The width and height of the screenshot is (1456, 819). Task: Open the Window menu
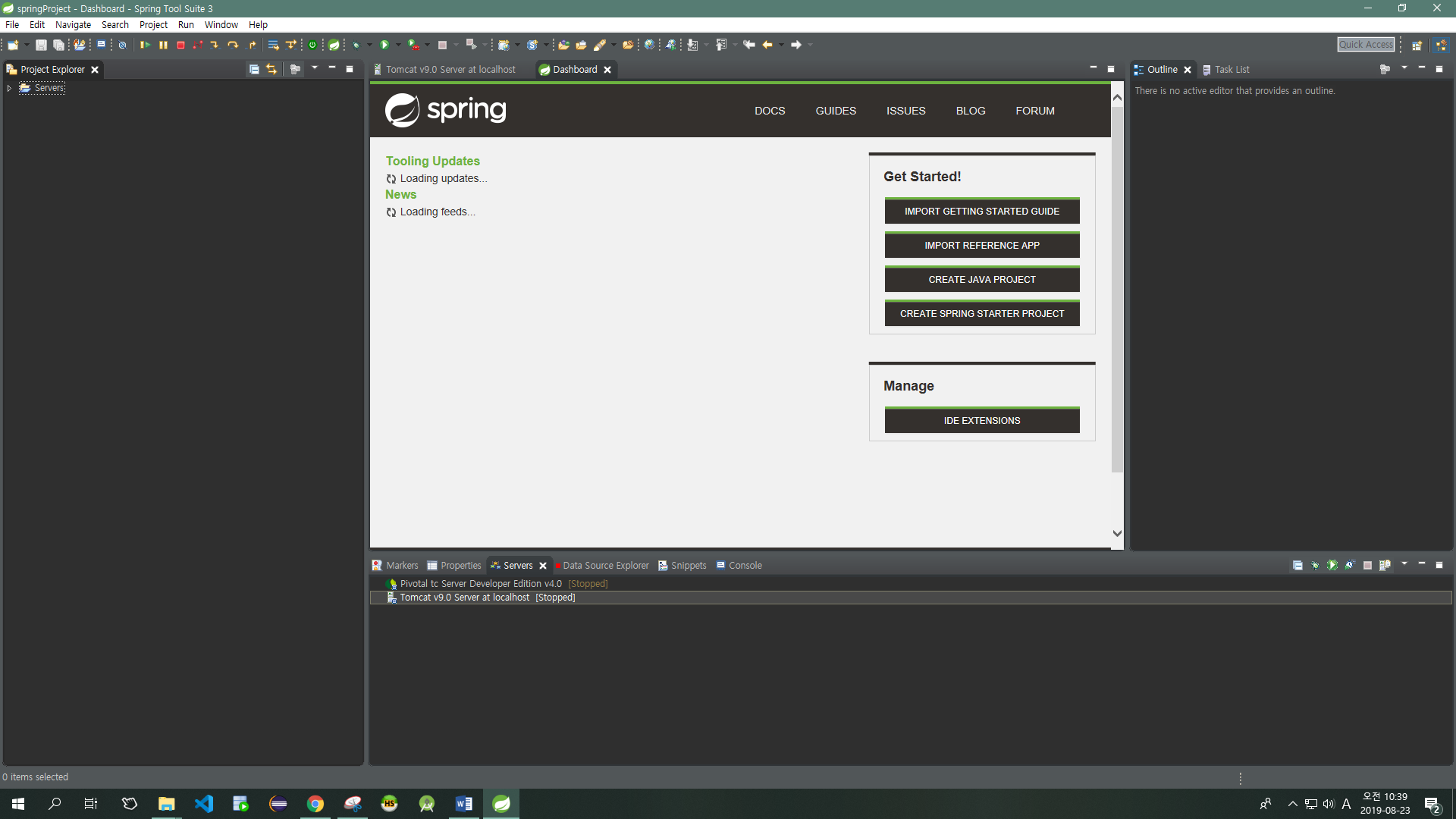pyautogui.click(x=221, y=24)
